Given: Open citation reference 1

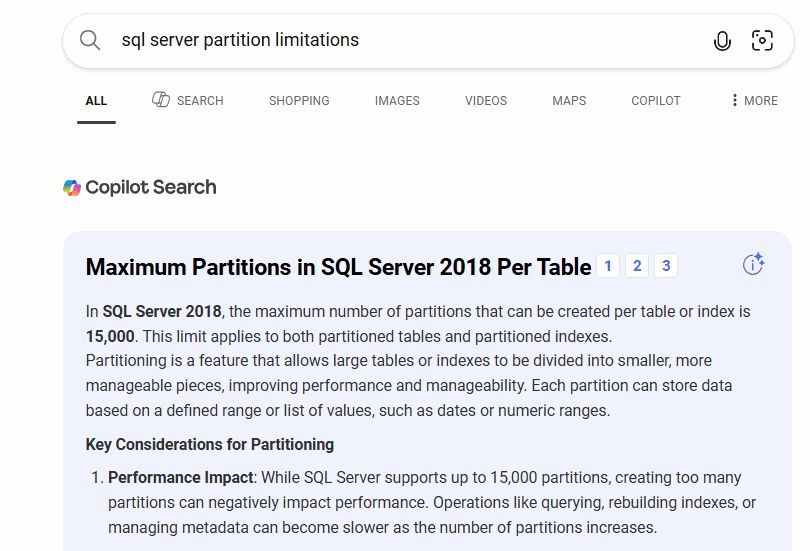Looking at the screenshot, I should pyautogui.click(x=608, y=266).
